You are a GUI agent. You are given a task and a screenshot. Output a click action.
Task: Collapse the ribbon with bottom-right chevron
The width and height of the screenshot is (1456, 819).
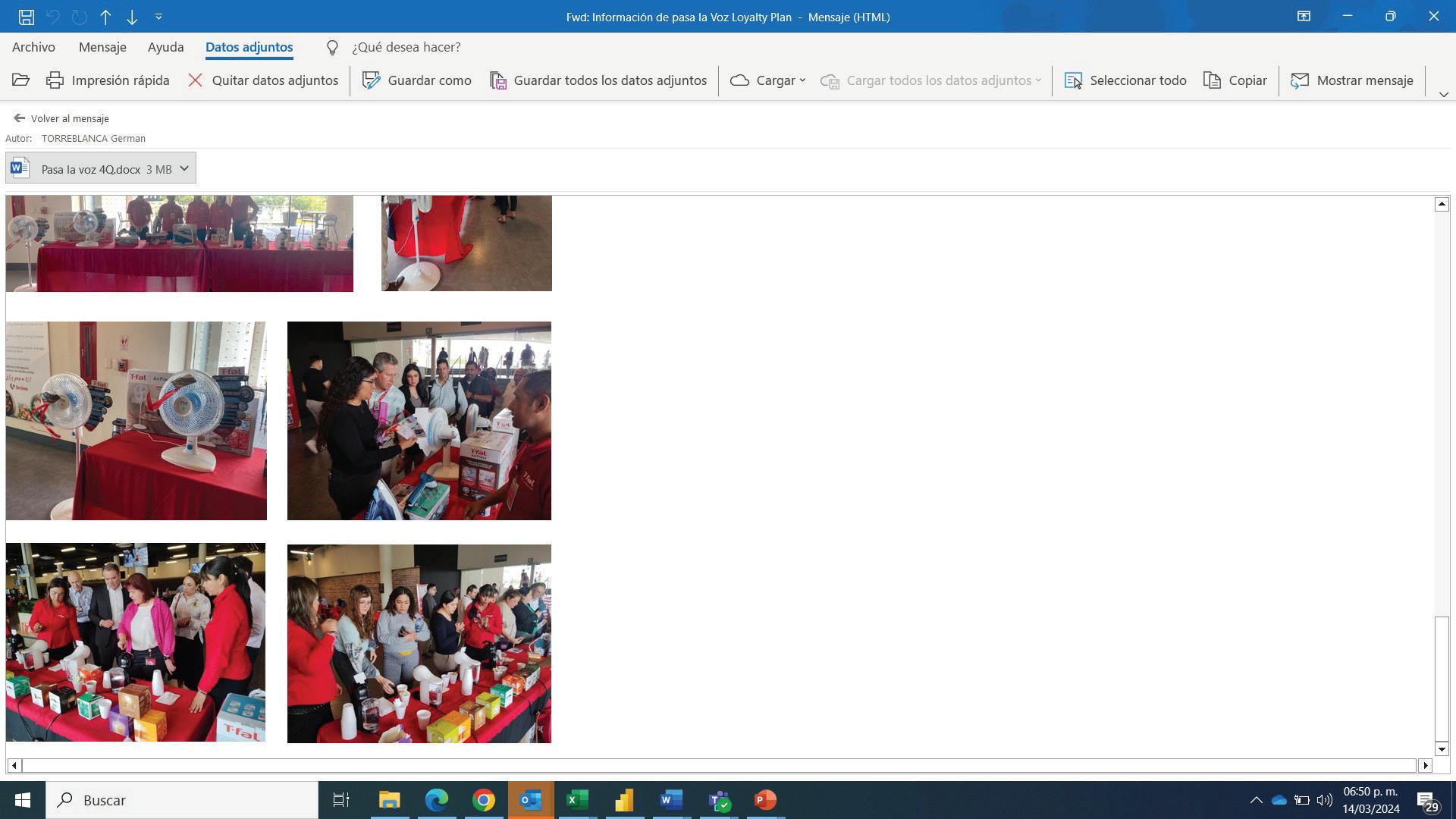click(1443, 95)
